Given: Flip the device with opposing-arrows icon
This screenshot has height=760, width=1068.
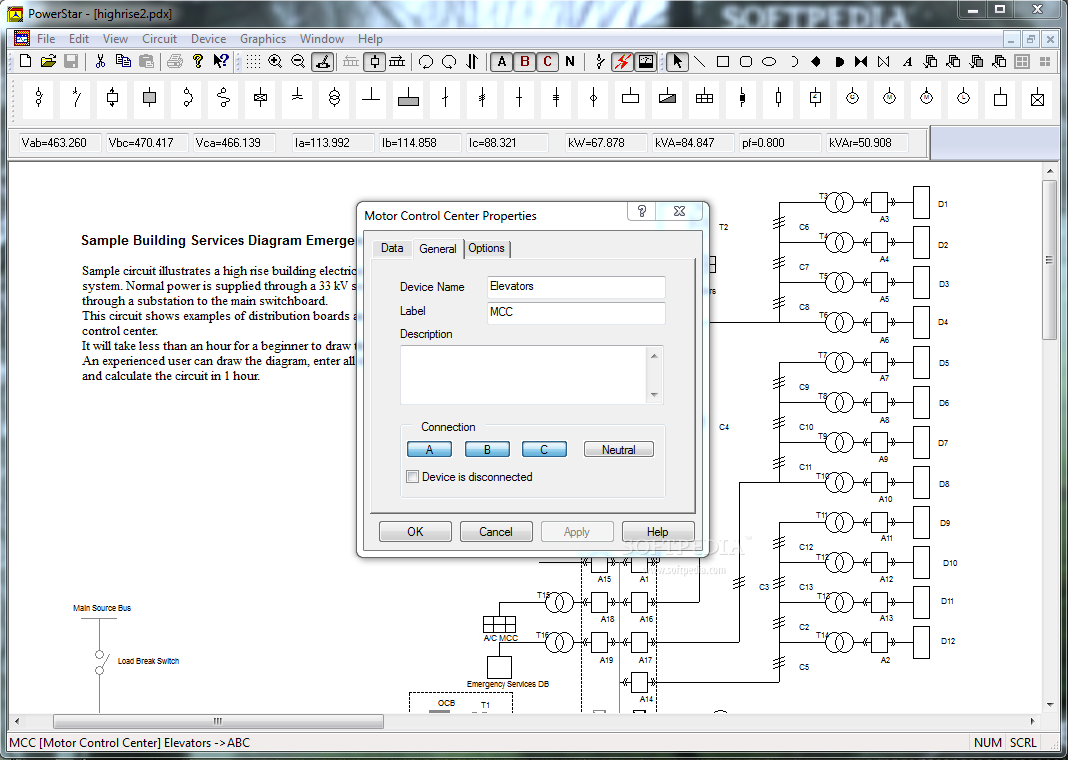Looking at the screenshot, I should tap(472, 62).
